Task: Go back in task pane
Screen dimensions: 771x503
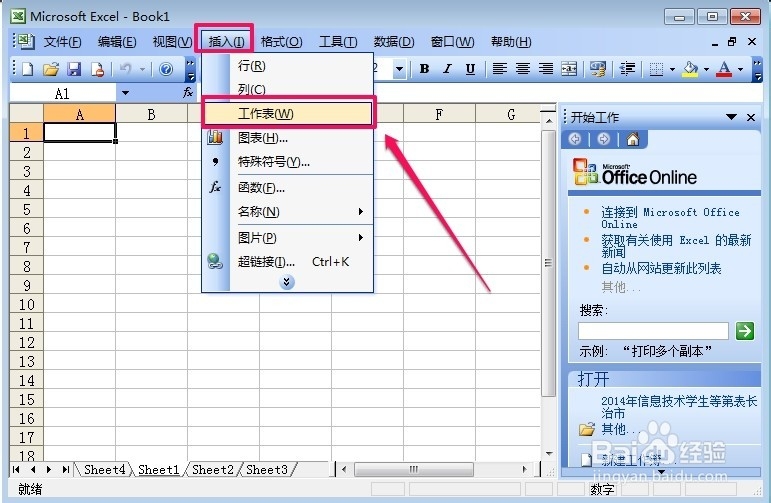Action: (x=574, y=140)
